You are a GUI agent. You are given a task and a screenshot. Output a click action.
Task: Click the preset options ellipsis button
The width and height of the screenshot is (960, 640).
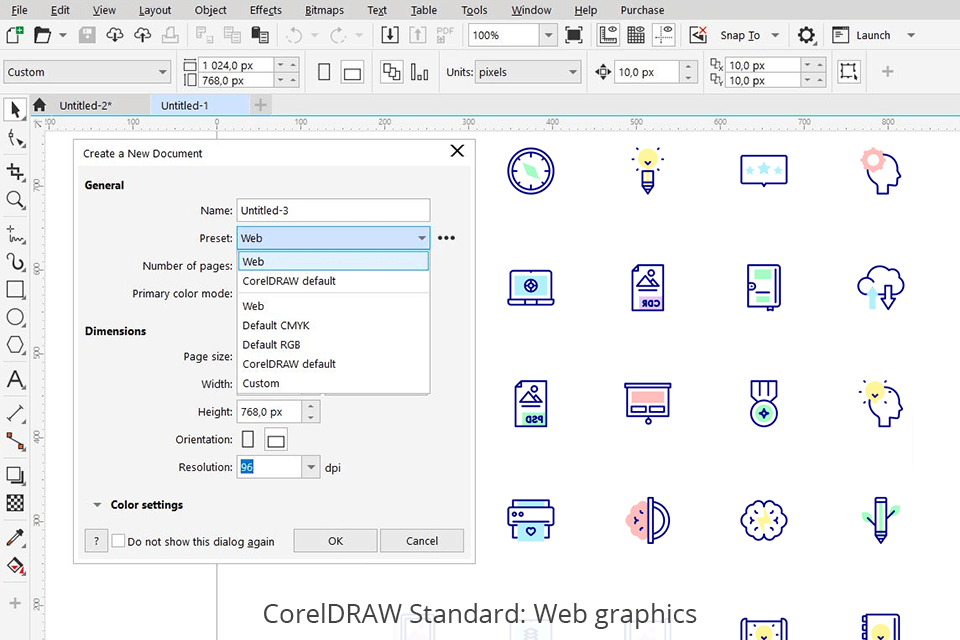(x=446, y=238)
